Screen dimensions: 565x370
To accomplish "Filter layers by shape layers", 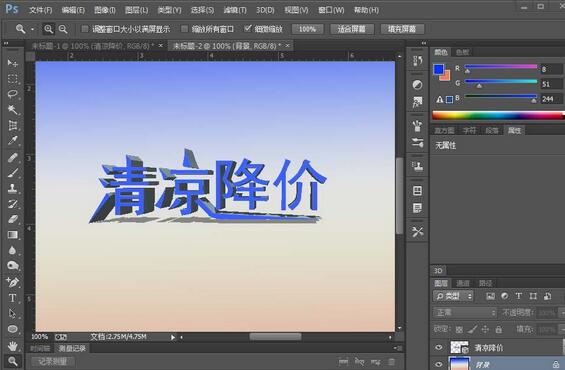I will 533,296.
